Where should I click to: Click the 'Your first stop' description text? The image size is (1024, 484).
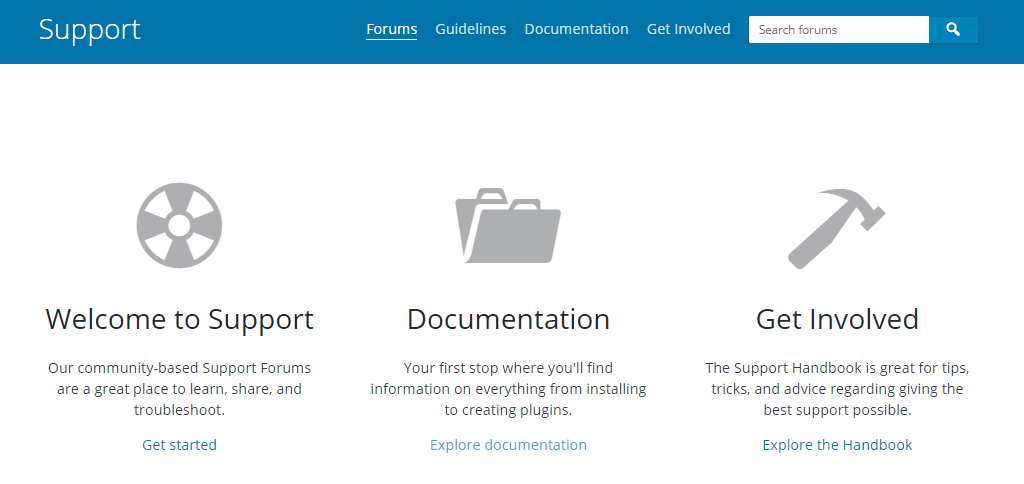[508, 389]
